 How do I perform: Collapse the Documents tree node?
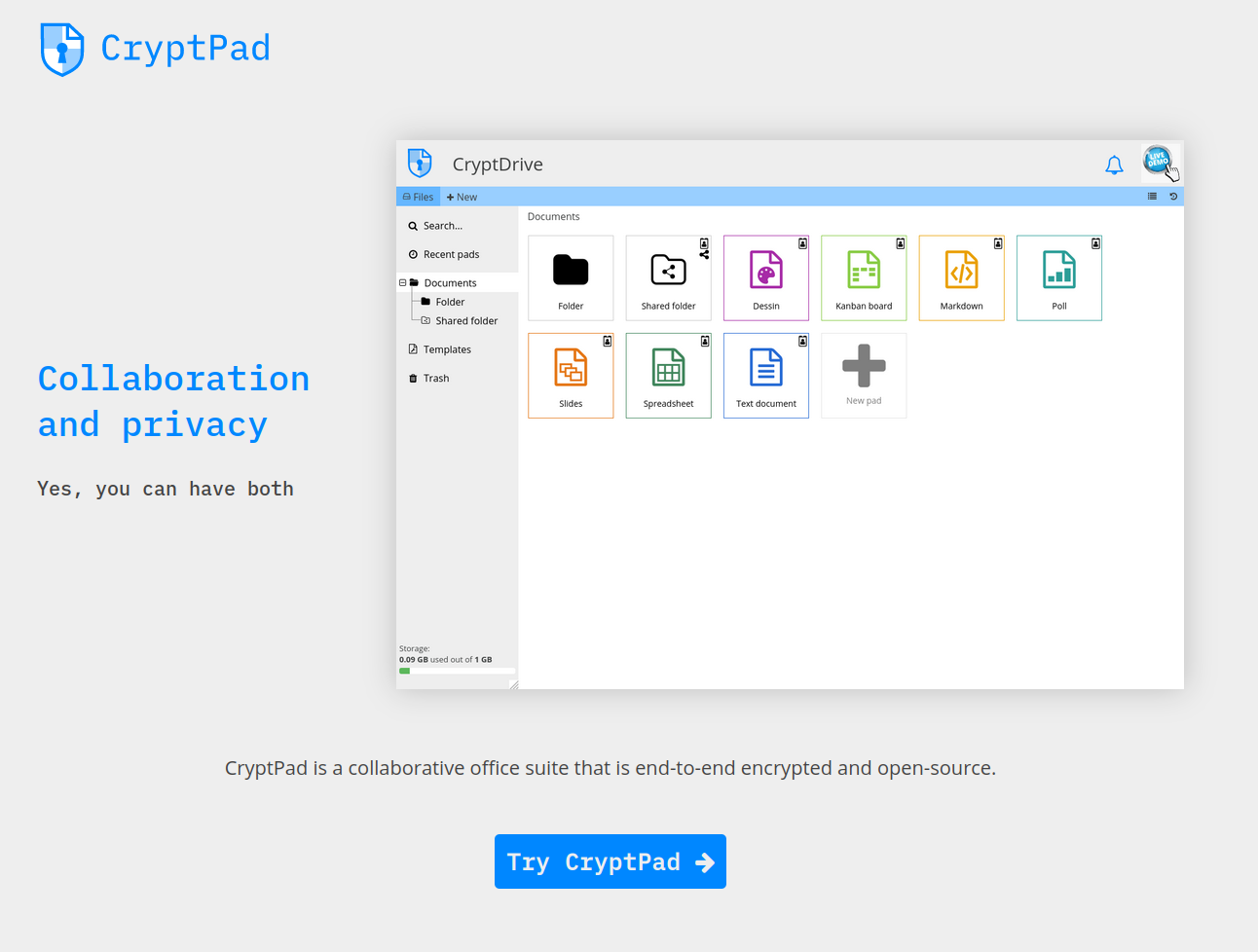tap(403, 283)
